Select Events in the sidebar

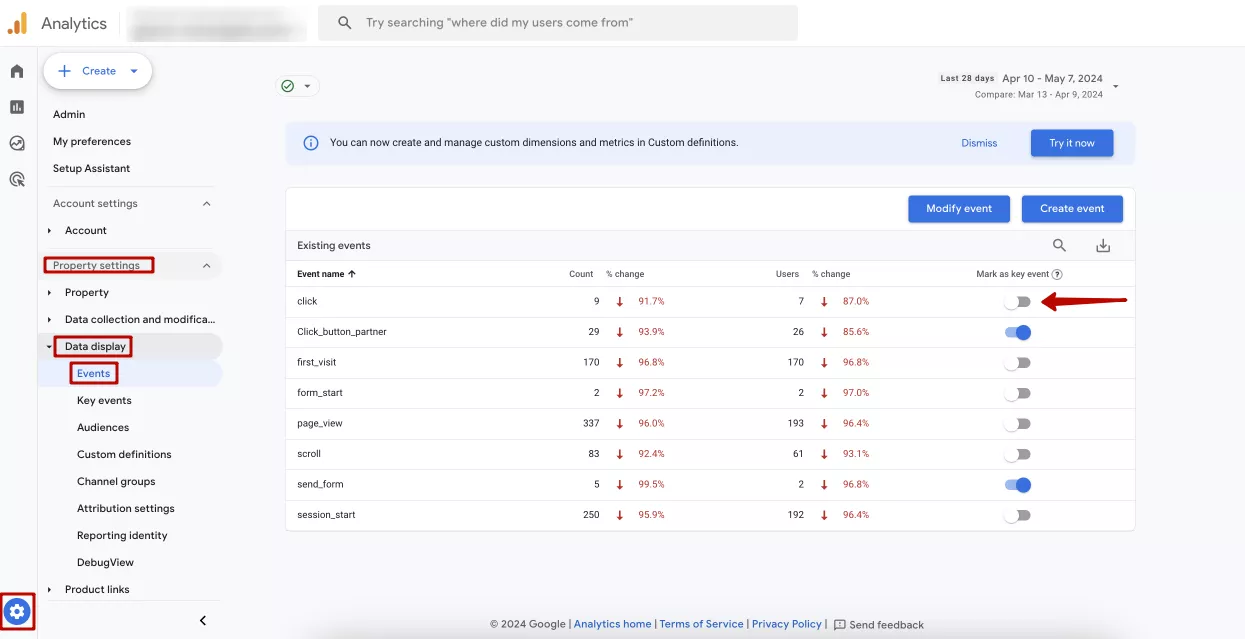94,374
